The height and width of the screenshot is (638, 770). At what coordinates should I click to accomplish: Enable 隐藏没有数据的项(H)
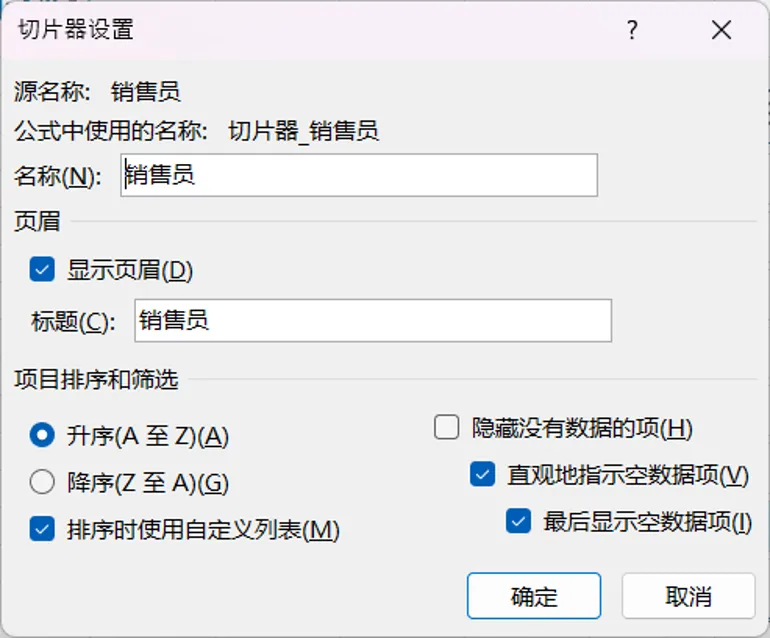point(446,427)
